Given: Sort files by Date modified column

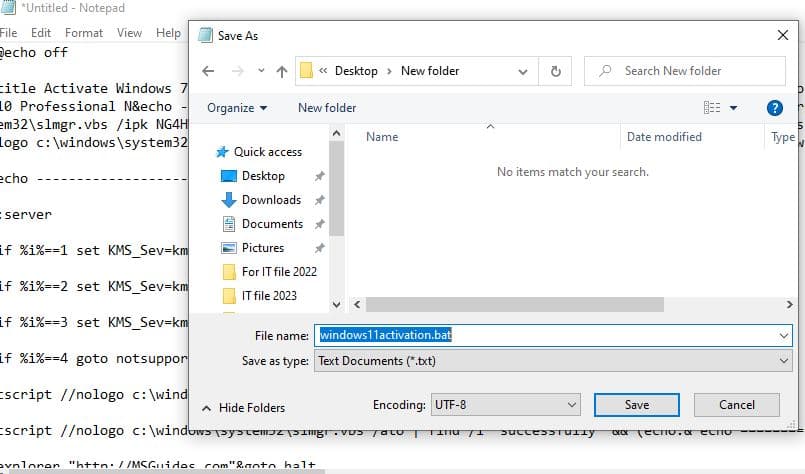Looking at the screenshot, I should pyautogui.click(x=664, y=137).
